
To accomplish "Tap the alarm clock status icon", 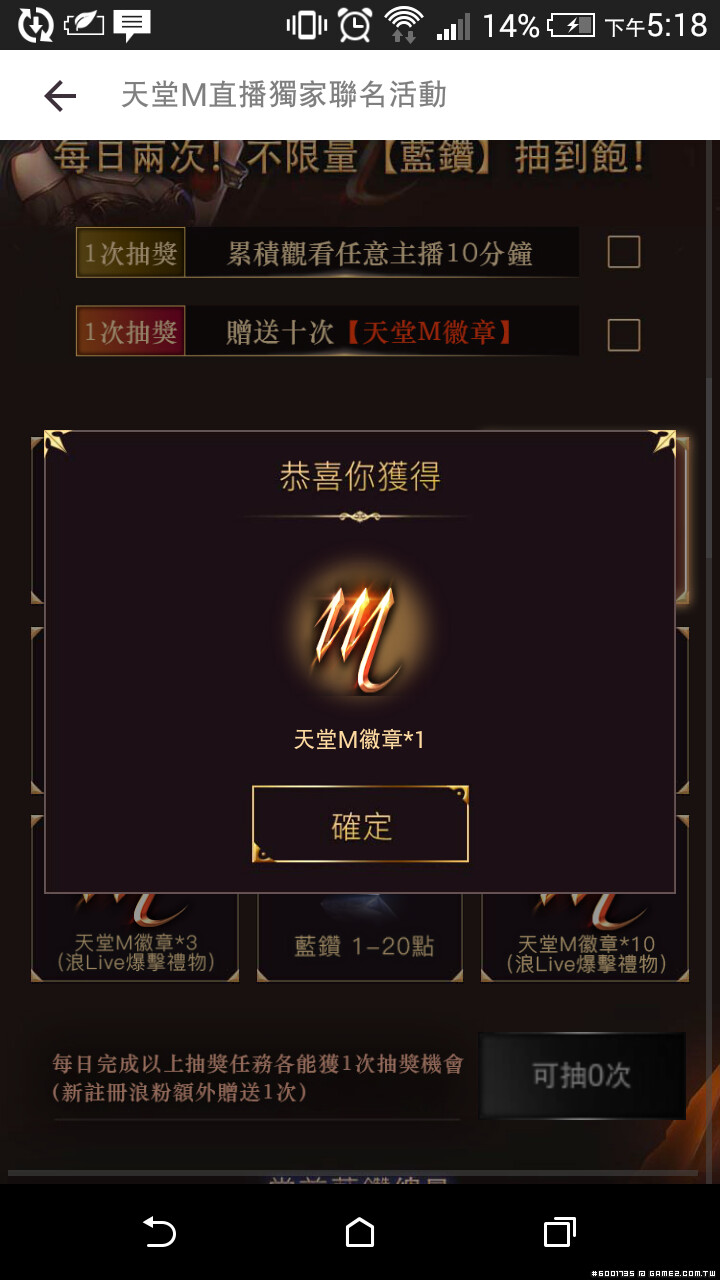I will [355, 25].
